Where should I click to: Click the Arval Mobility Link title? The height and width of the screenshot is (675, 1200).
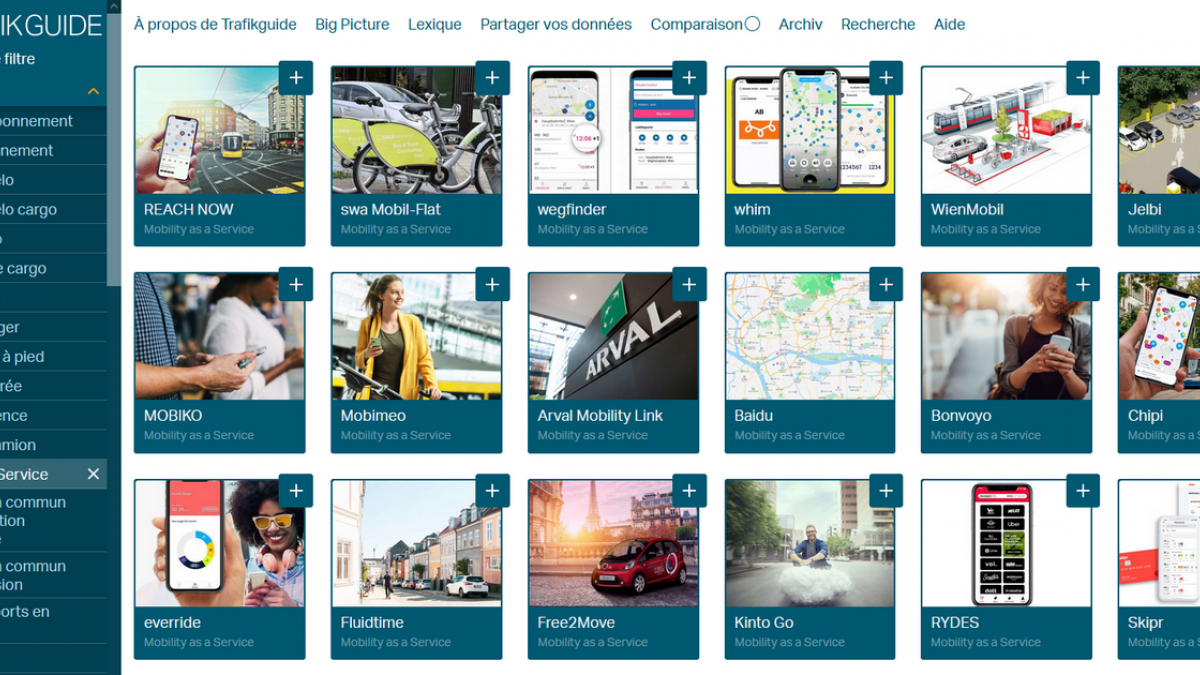click(600, 415)
